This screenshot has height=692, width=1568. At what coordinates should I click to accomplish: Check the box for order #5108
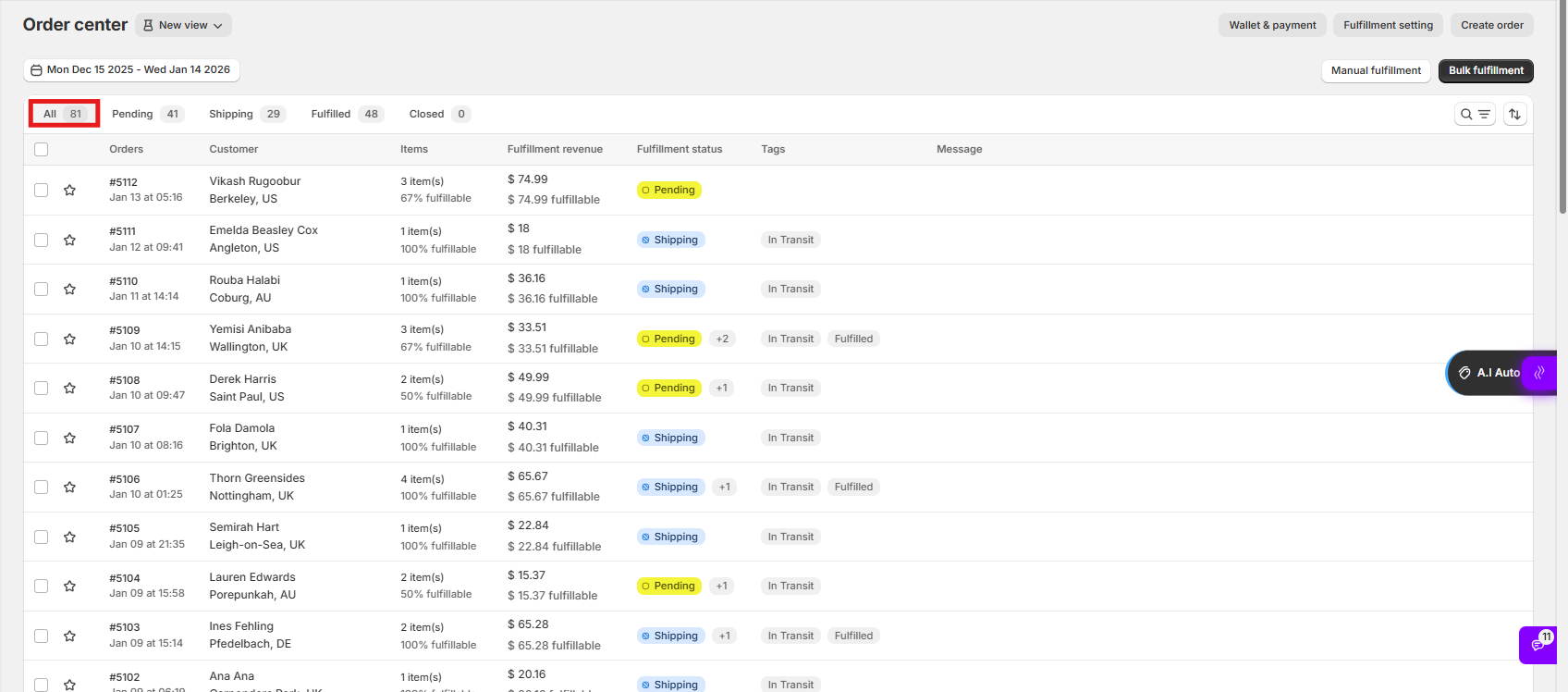41,388
